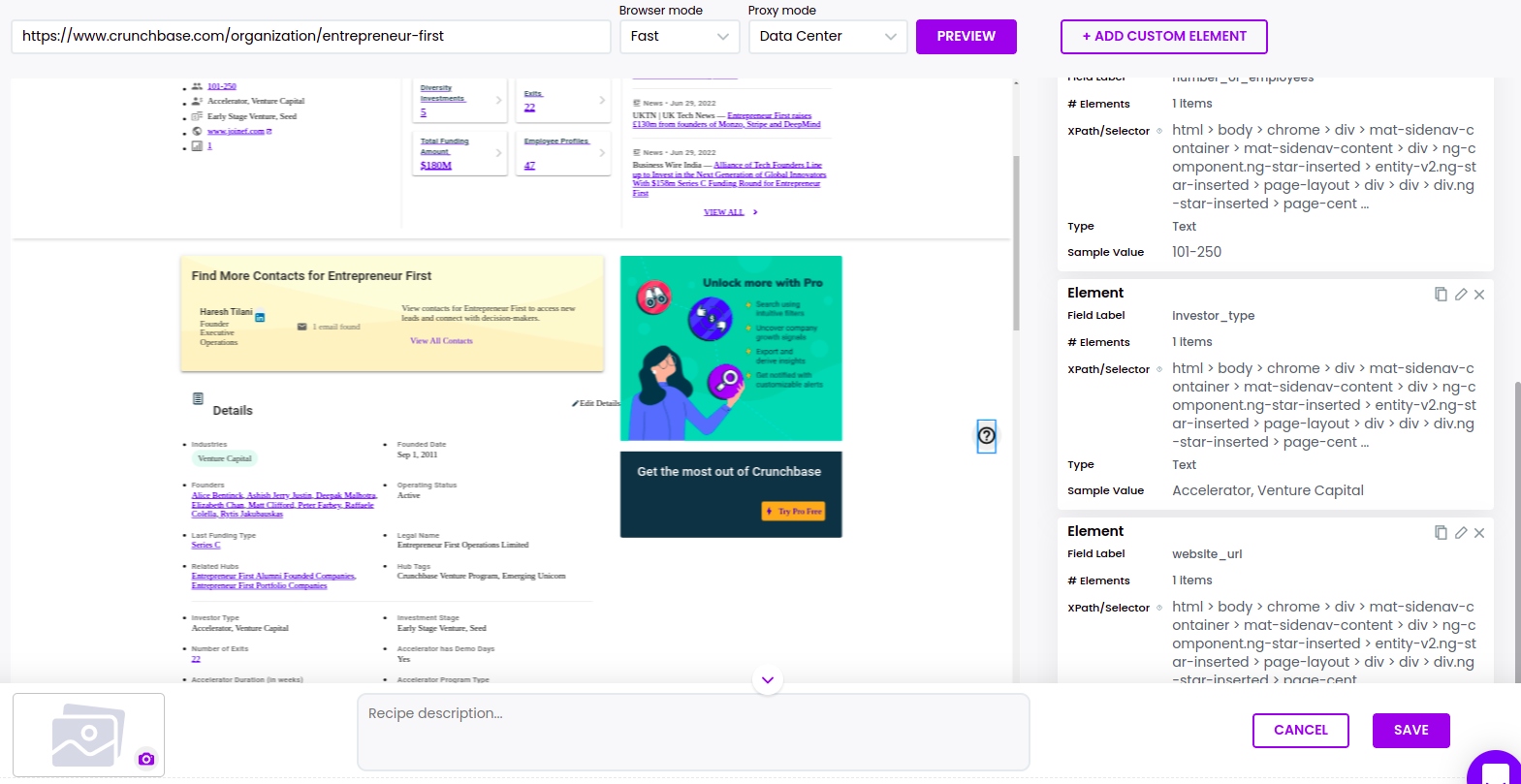
Task: Click the 'Accelerator, Venture Capital' sample value
Action: 1268,490
